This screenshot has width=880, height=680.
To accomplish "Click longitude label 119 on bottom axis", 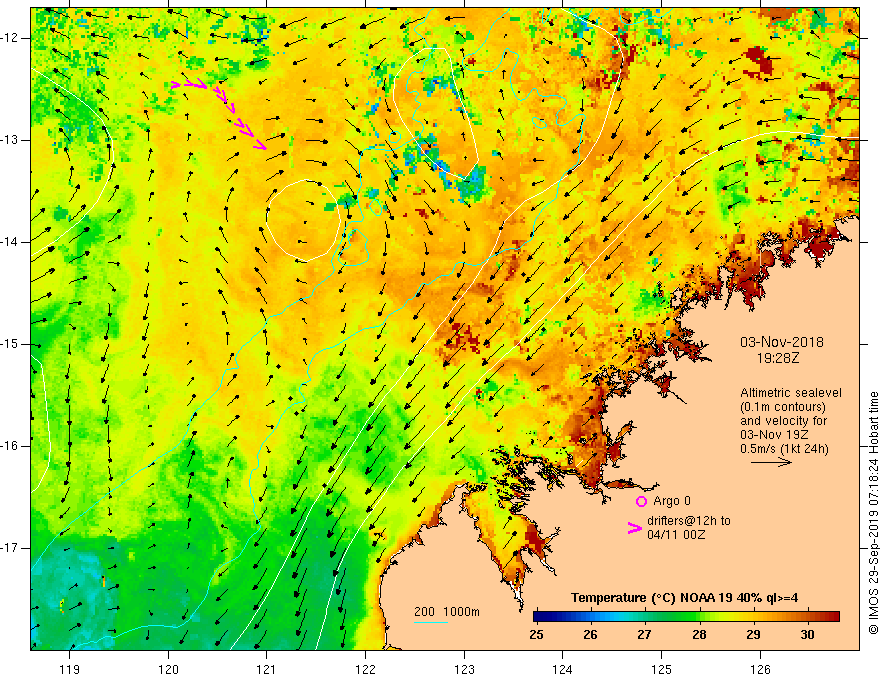I will pyautogui.click(x=70, y=669).
